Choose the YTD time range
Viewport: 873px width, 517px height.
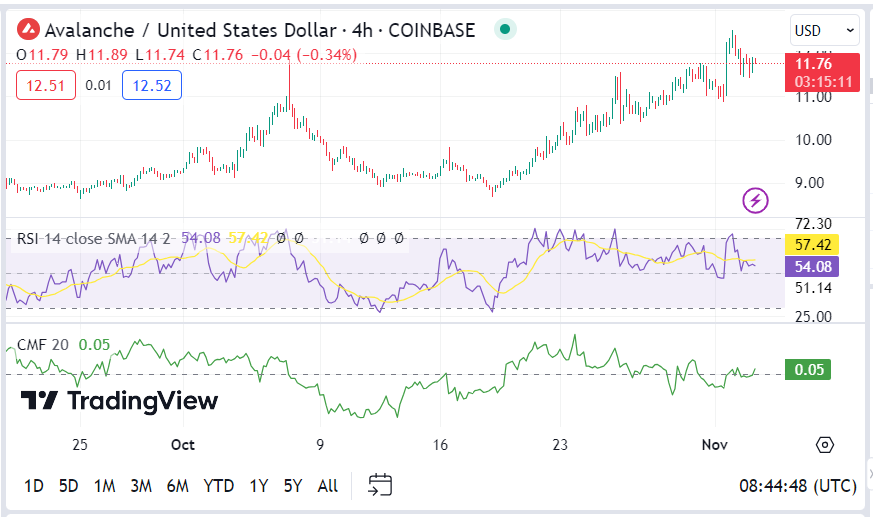click(x=218, y=486)
